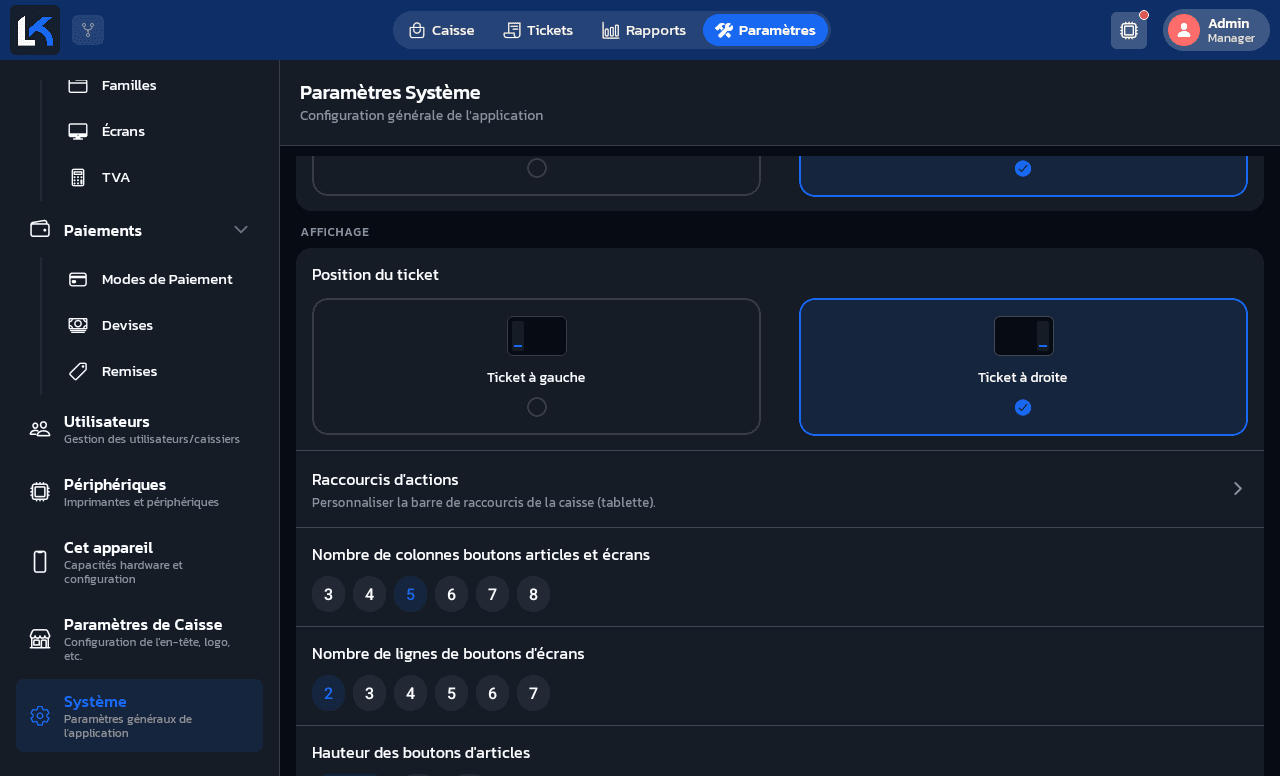Set screen button rows to 7
Screen dimensions: 1280x776
533,693
